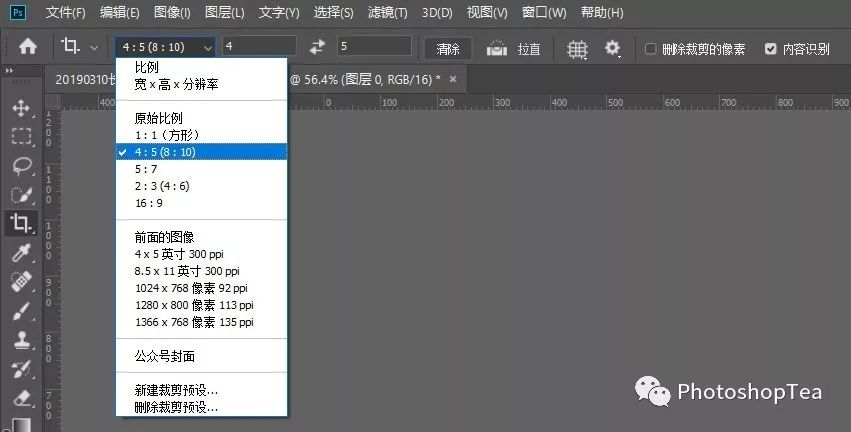The width and height of the screenshot is (851, 432).
Task: Select the Rectangular Marquee tool
Action: tap(21, 136)
